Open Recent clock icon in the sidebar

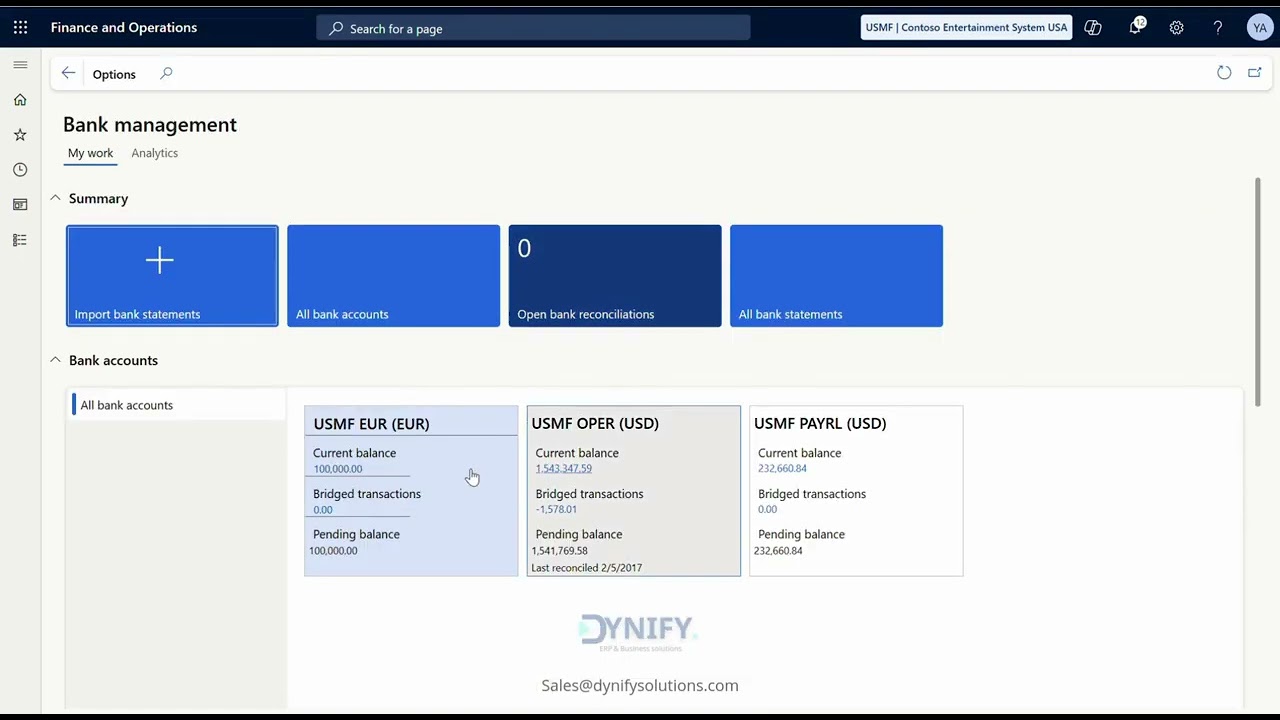point(20,170)
